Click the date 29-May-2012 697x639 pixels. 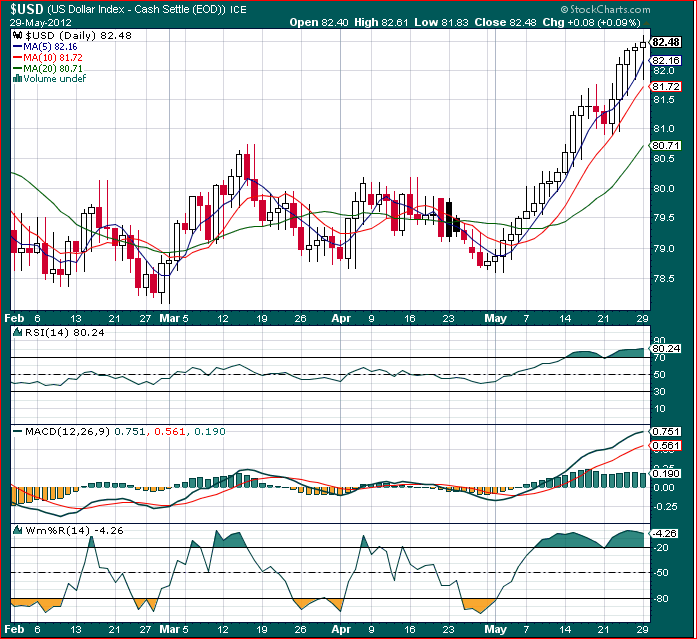[x=41, y=23]
